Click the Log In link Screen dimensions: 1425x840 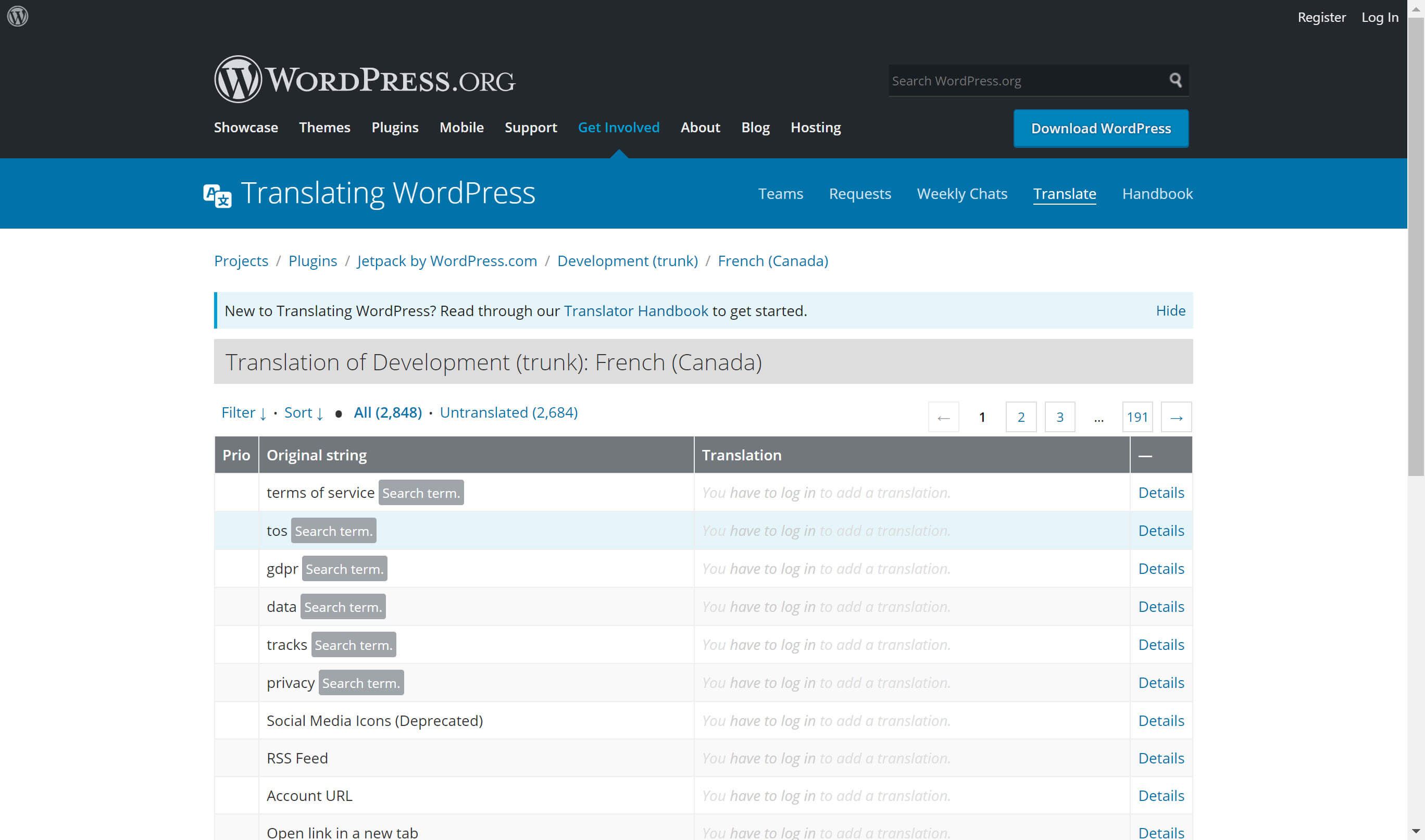(1379, 17)
